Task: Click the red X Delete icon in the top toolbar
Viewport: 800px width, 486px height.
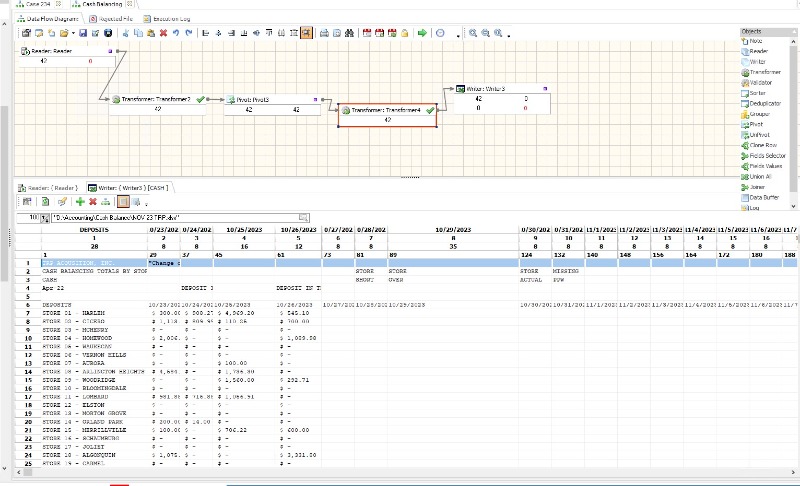Action: (163, 33)
